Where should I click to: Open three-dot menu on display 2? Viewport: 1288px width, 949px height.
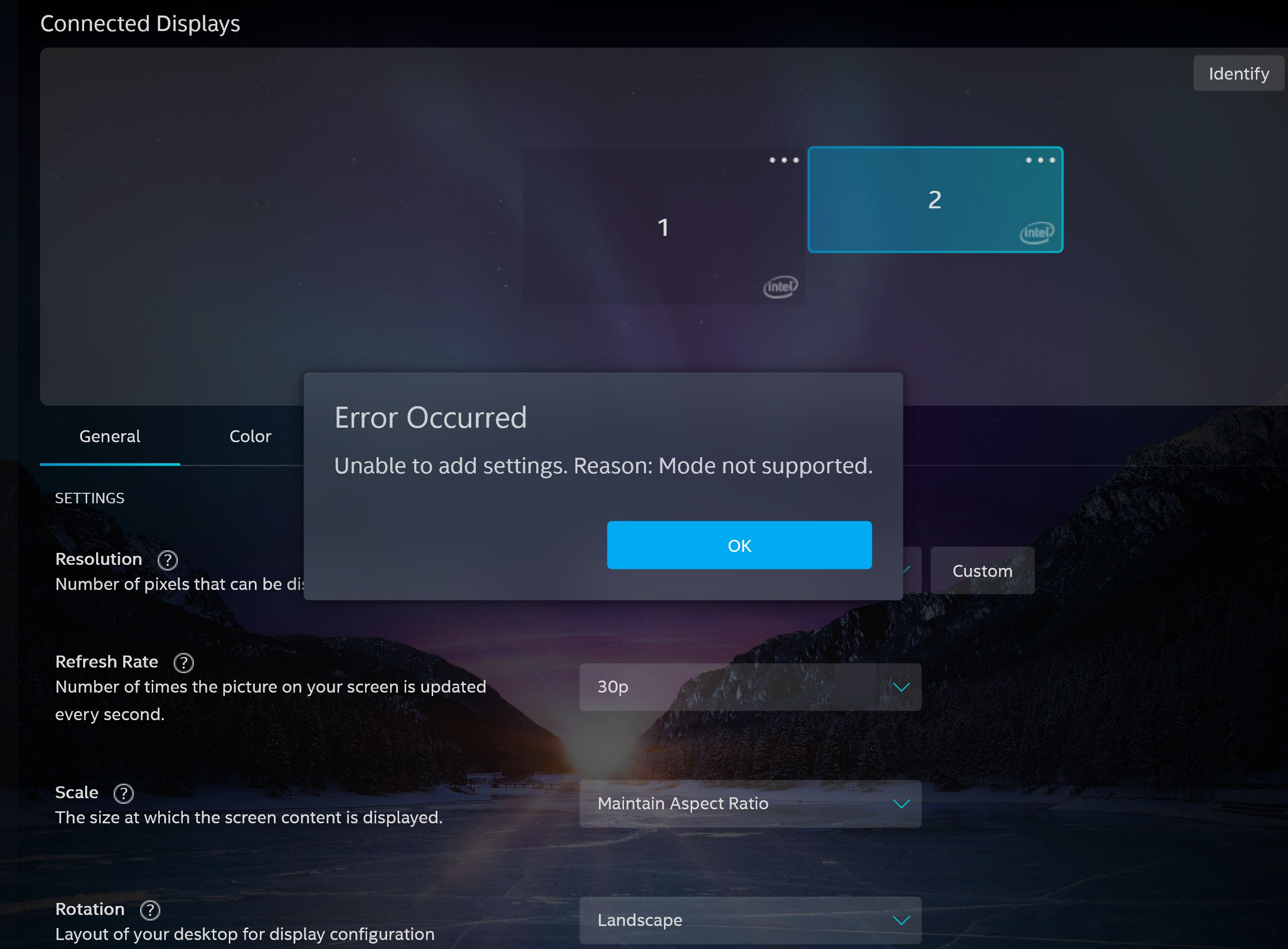[x=1041, y=160]
